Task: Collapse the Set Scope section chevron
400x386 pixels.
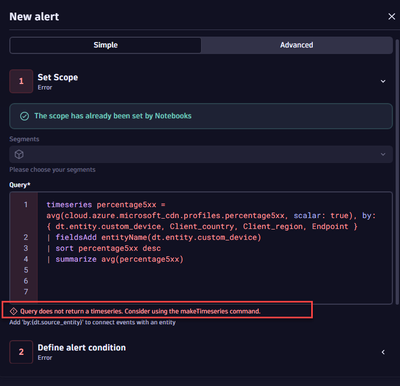Action: point(383,81)
